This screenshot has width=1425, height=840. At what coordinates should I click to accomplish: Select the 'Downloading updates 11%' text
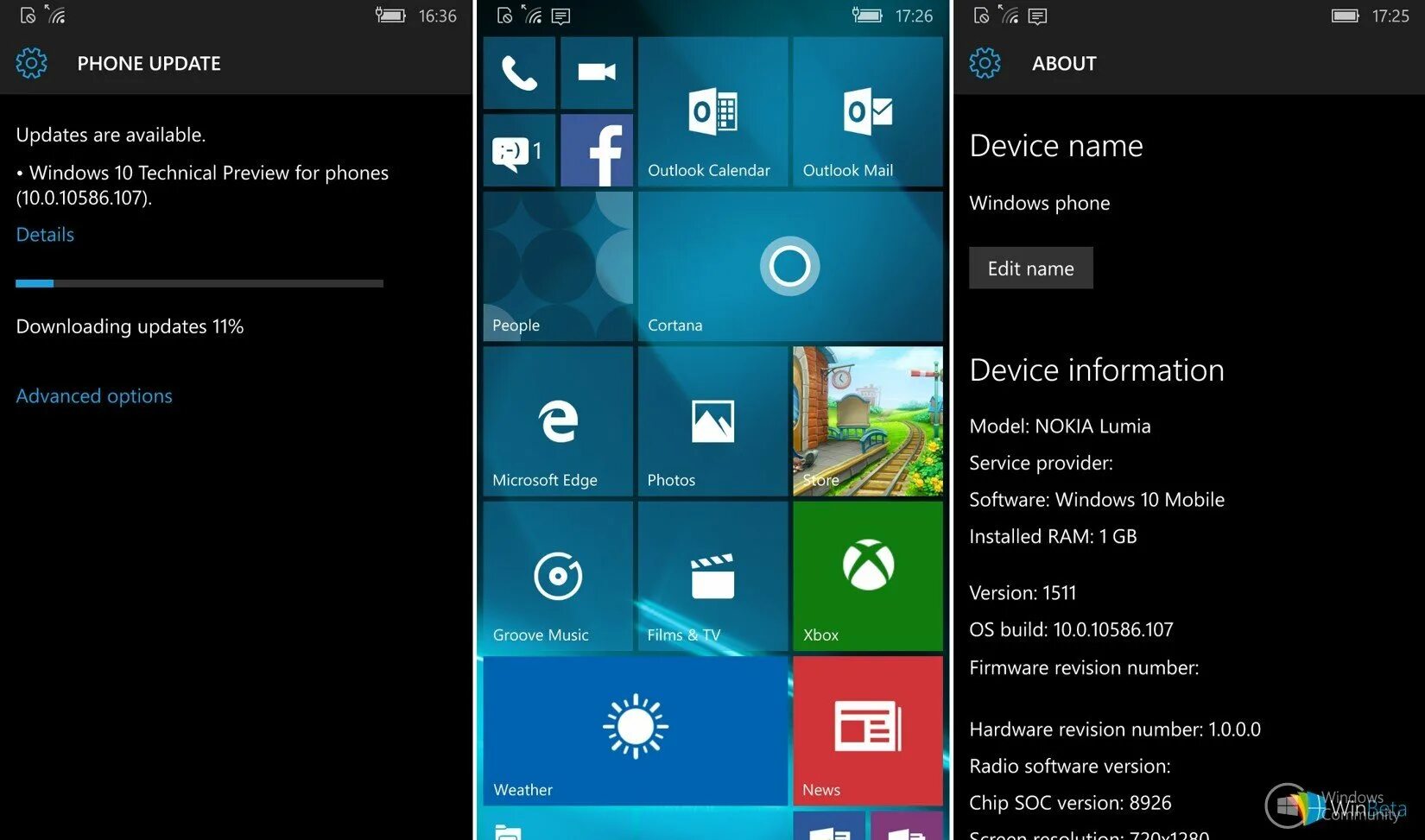click(130, 327)
